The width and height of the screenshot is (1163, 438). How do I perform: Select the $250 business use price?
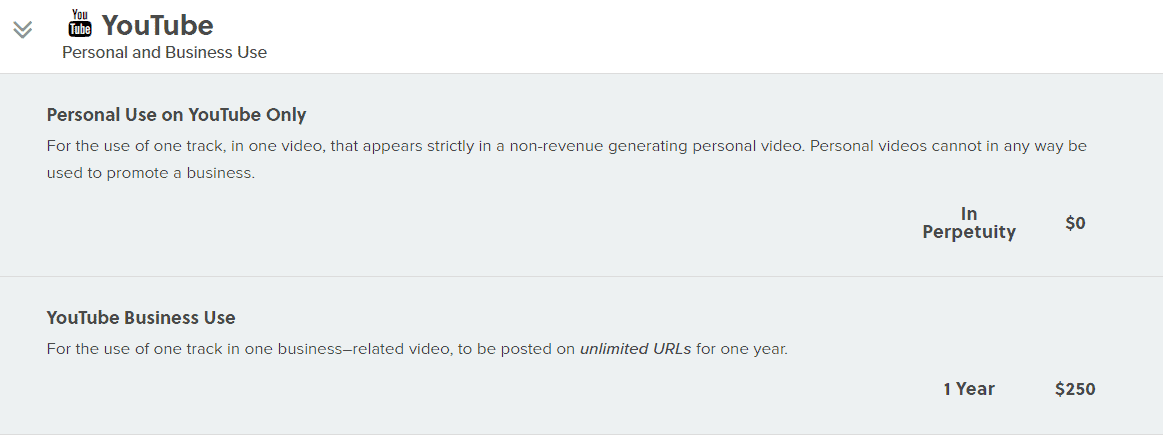[x=1075, y=389]
